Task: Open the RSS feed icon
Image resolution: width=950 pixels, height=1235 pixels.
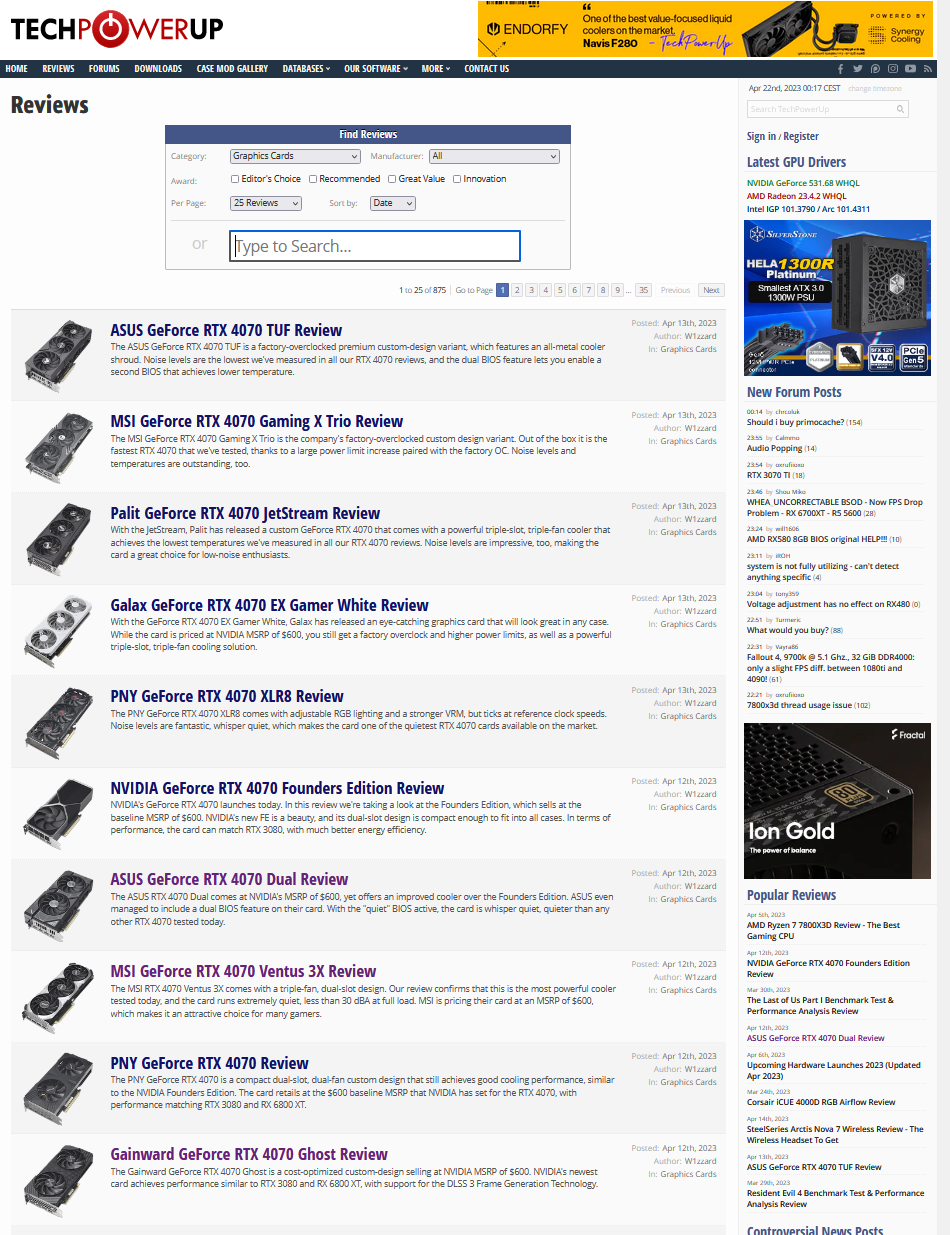Action: point(928,69)
